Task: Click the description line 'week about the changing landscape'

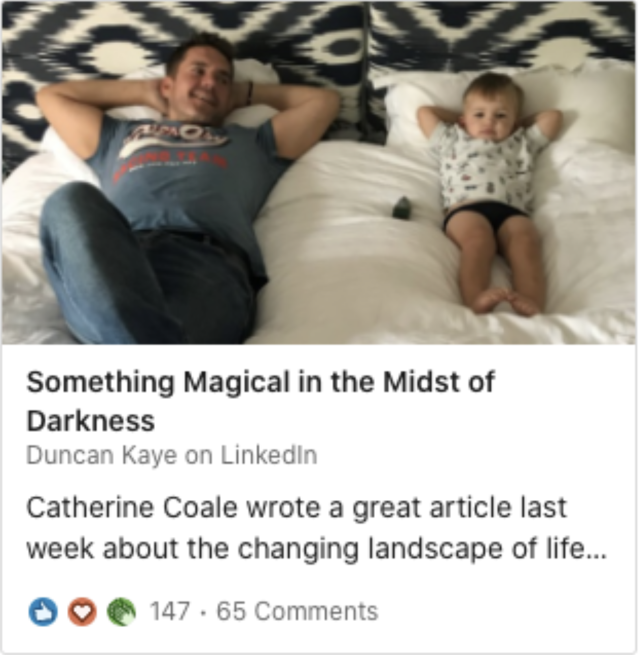Action: coord(264,548)
